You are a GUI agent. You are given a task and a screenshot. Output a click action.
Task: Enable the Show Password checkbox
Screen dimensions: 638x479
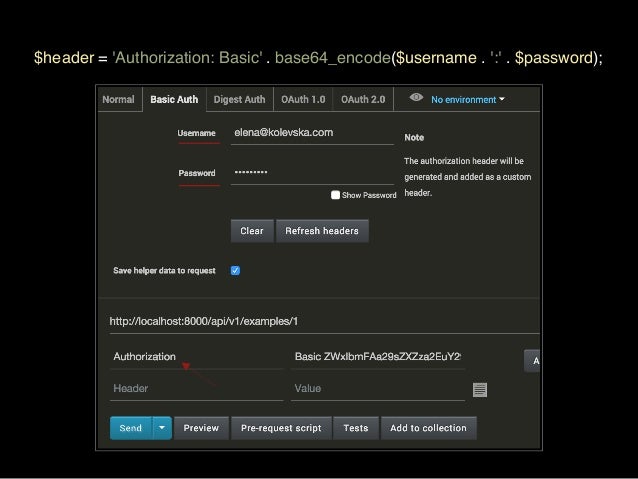[335, 195]
